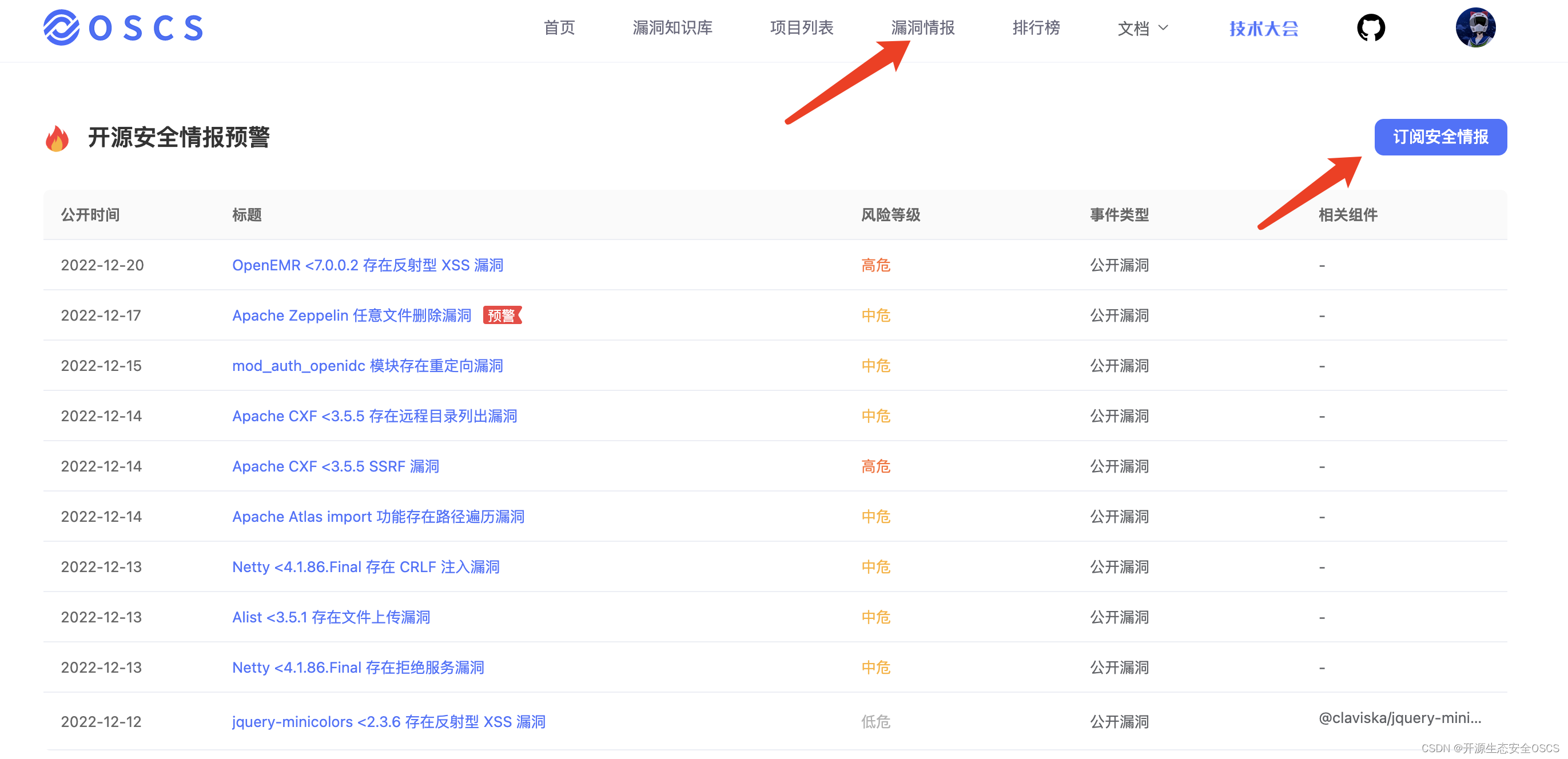Click the 开源安全情报预警 heading
1568x759 pixels.
(178, 137)
